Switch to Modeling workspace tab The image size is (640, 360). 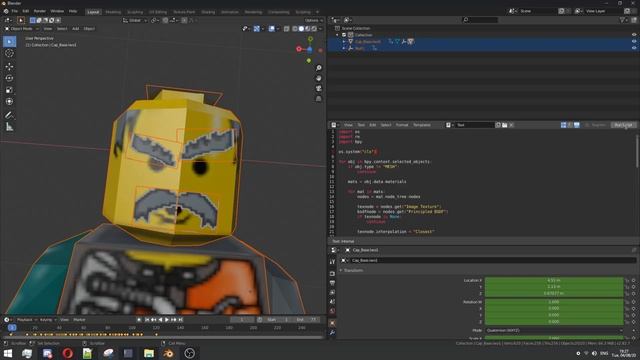(113, 12)
